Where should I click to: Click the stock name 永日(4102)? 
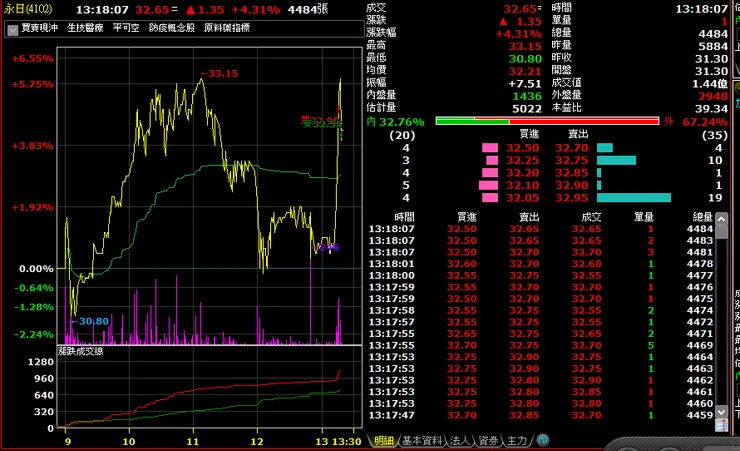[x=28, y=9]
